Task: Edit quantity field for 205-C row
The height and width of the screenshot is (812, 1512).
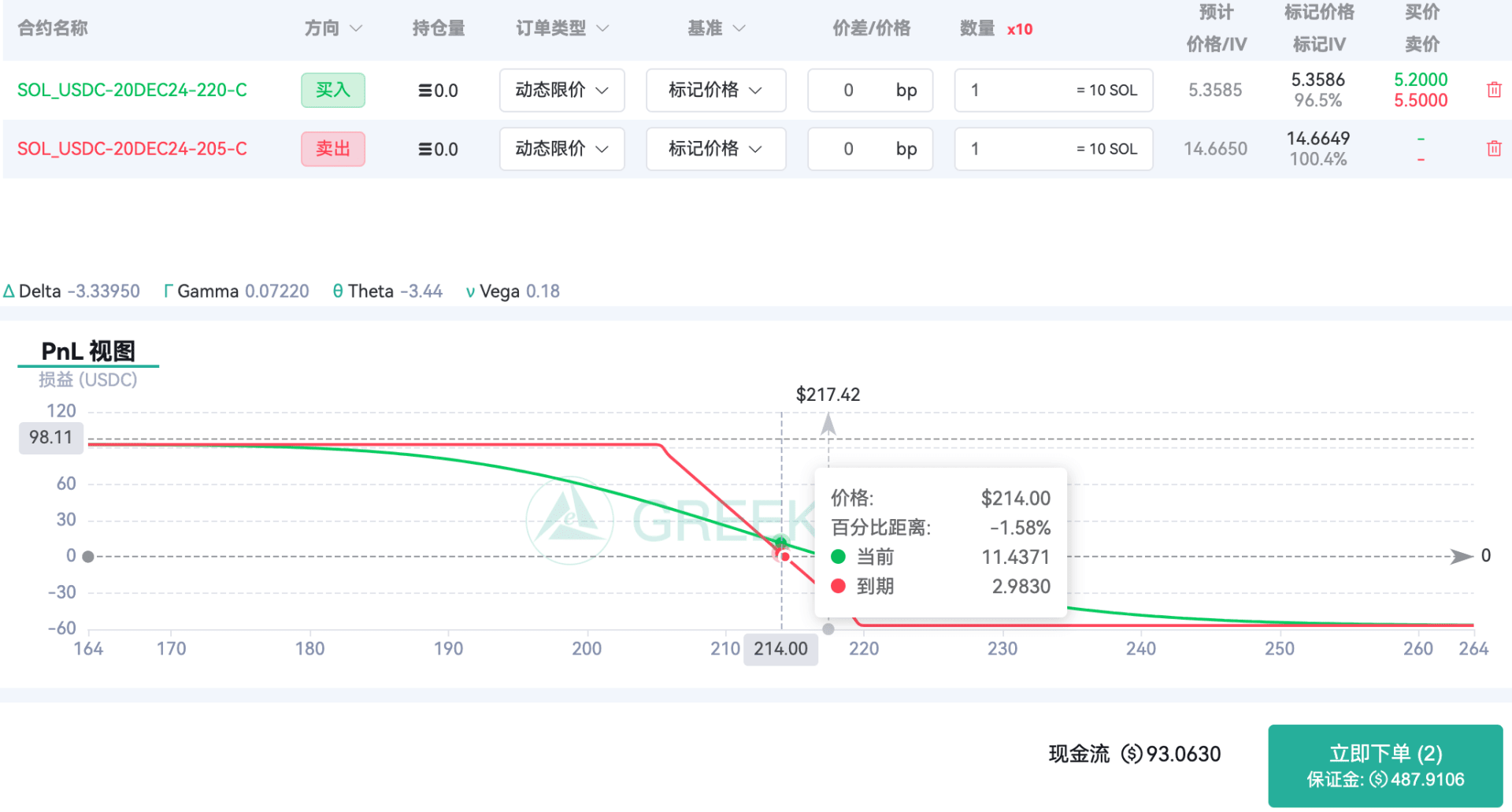Action: 1054,148
